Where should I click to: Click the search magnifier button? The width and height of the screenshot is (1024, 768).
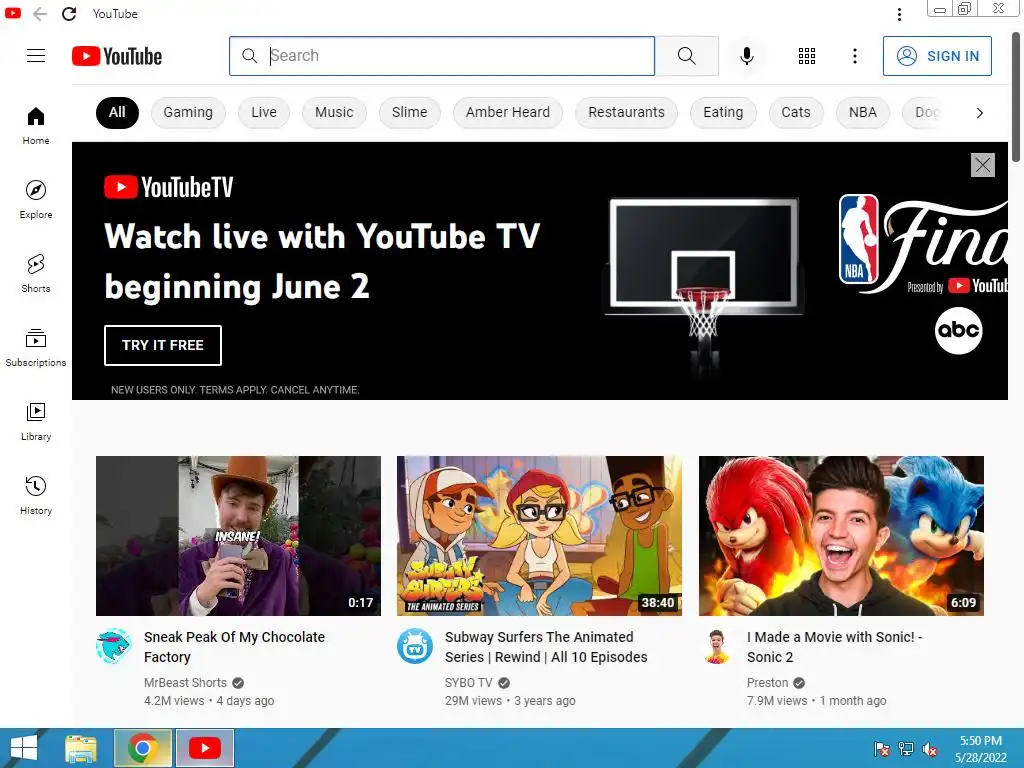686,56
